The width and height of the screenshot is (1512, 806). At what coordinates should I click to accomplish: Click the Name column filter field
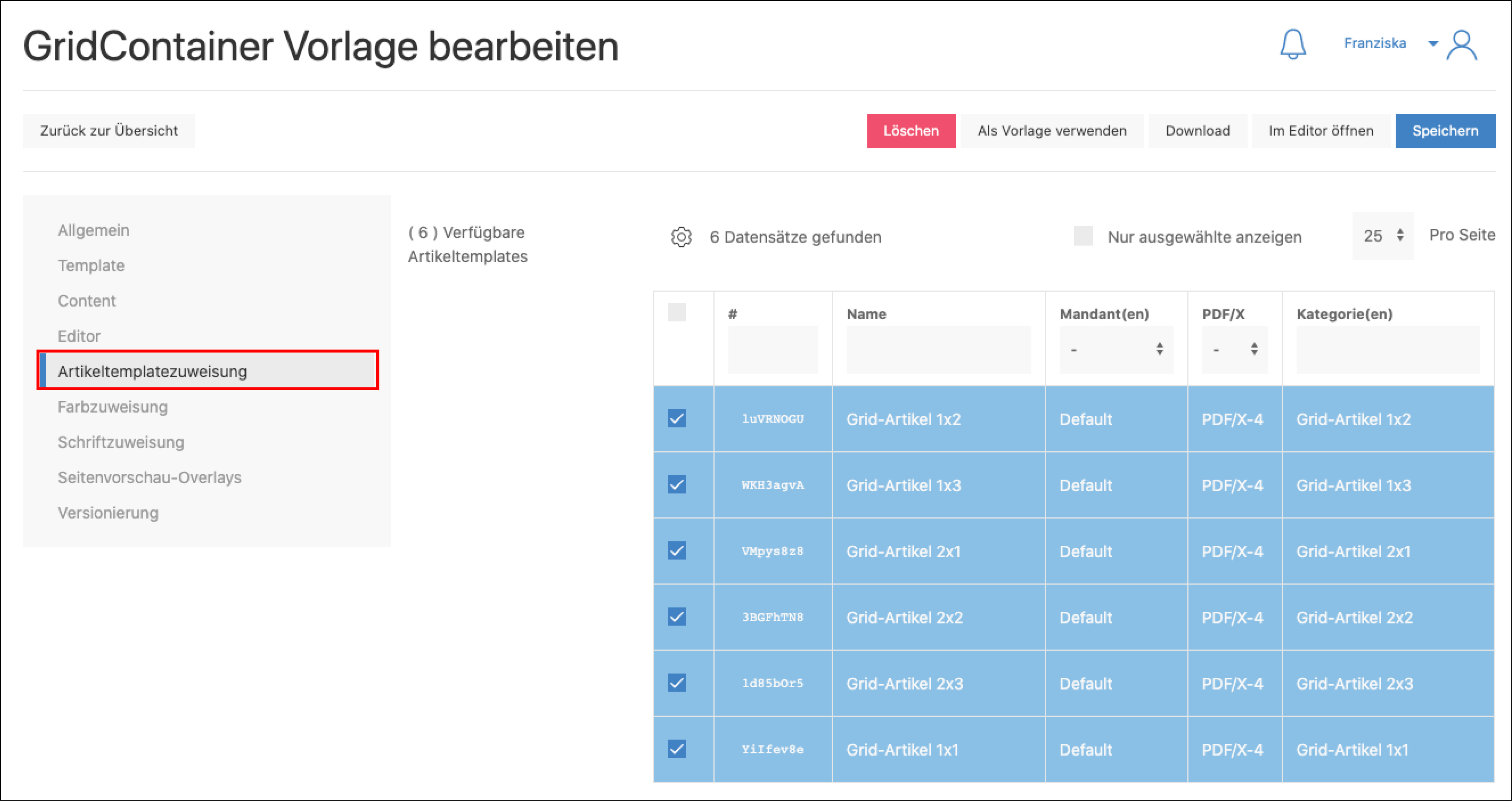pyautogui.click(x=938, y=350)
